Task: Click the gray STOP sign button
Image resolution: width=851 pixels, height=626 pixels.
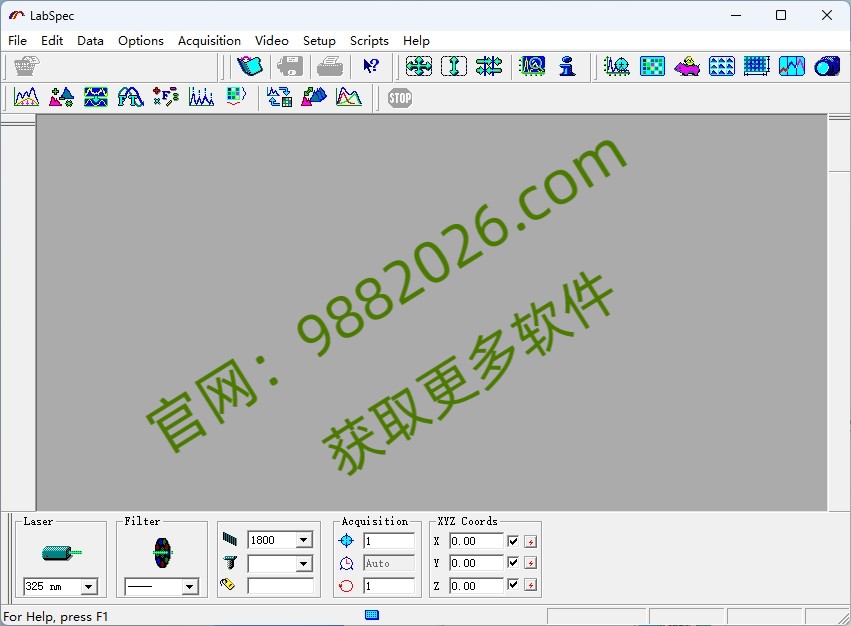Action: 400,98
